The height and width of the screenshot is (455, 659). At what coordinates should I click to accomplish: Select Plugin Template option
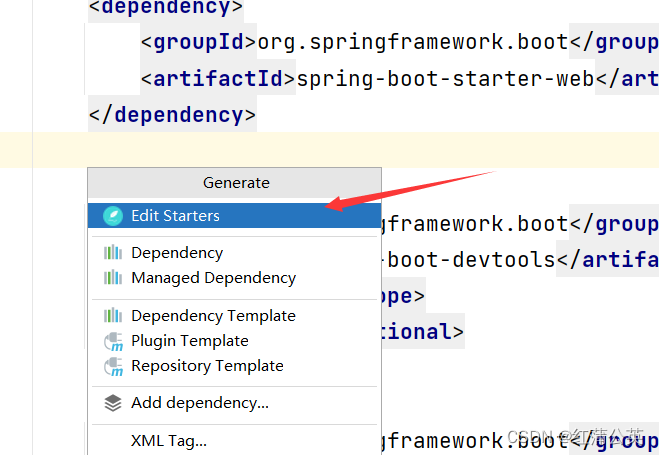click(235, 341)
